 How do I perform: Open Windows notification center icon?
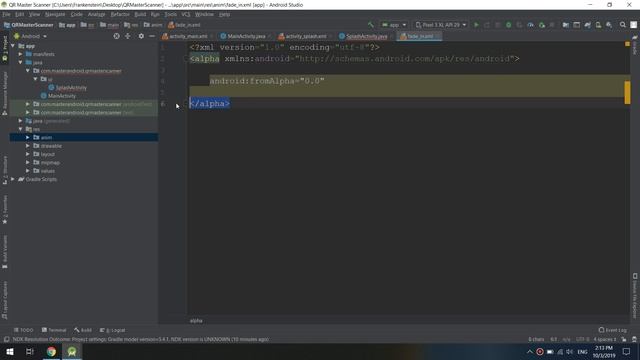point(627,351)
